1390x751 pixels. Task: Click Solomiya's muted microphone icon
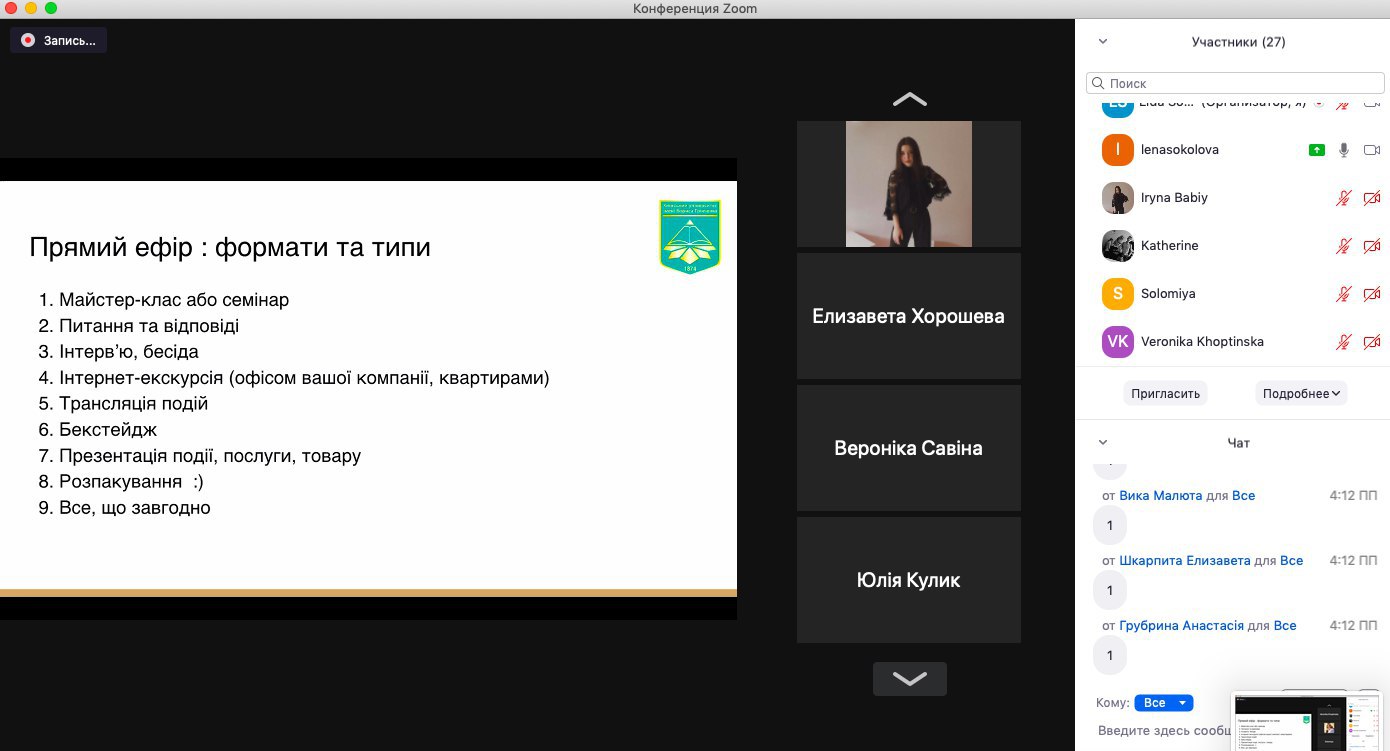coord(1344,294)
